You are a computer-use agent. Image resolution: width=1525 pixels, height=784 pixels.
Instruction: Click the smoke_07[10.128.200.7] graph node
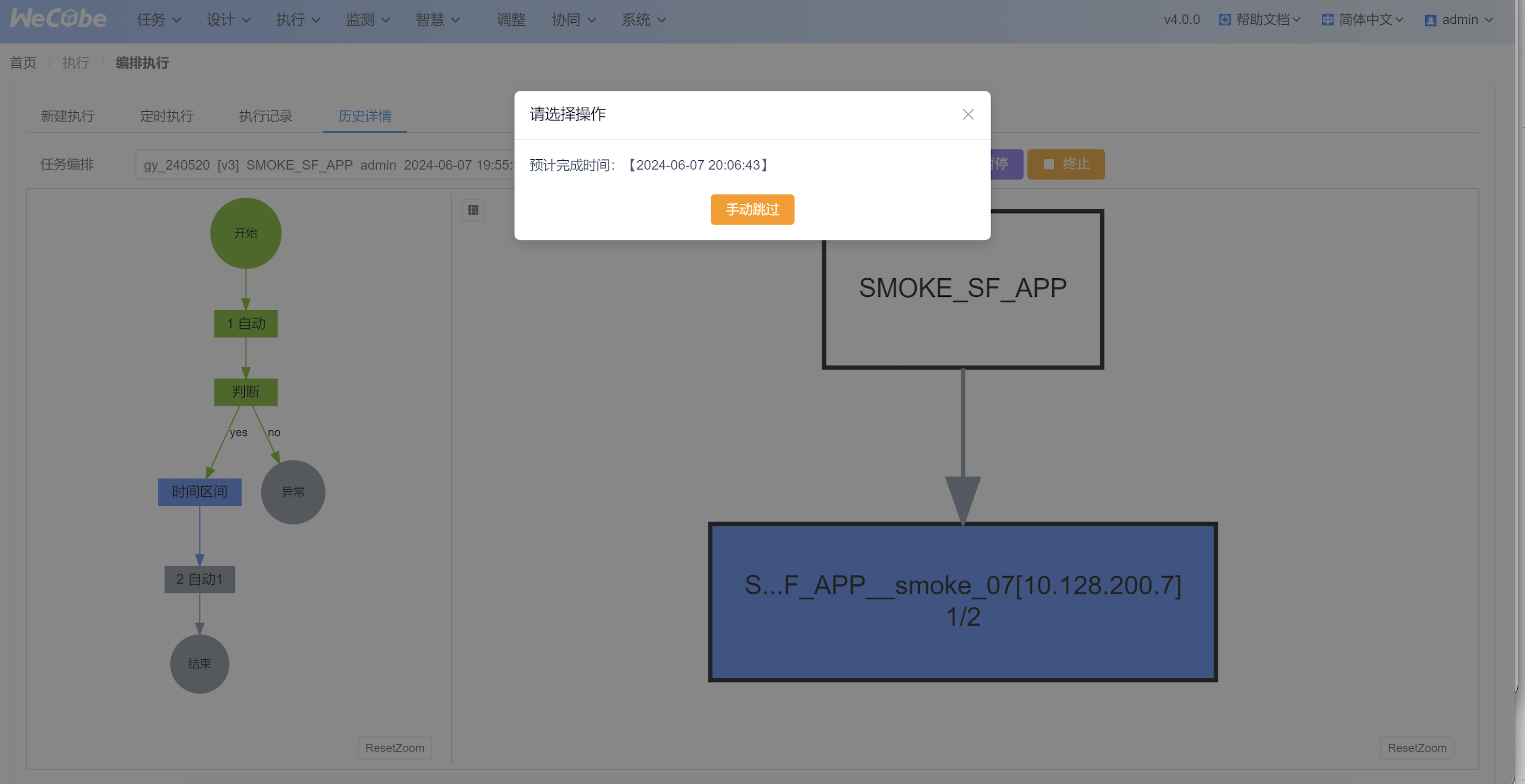pos(963,602)
